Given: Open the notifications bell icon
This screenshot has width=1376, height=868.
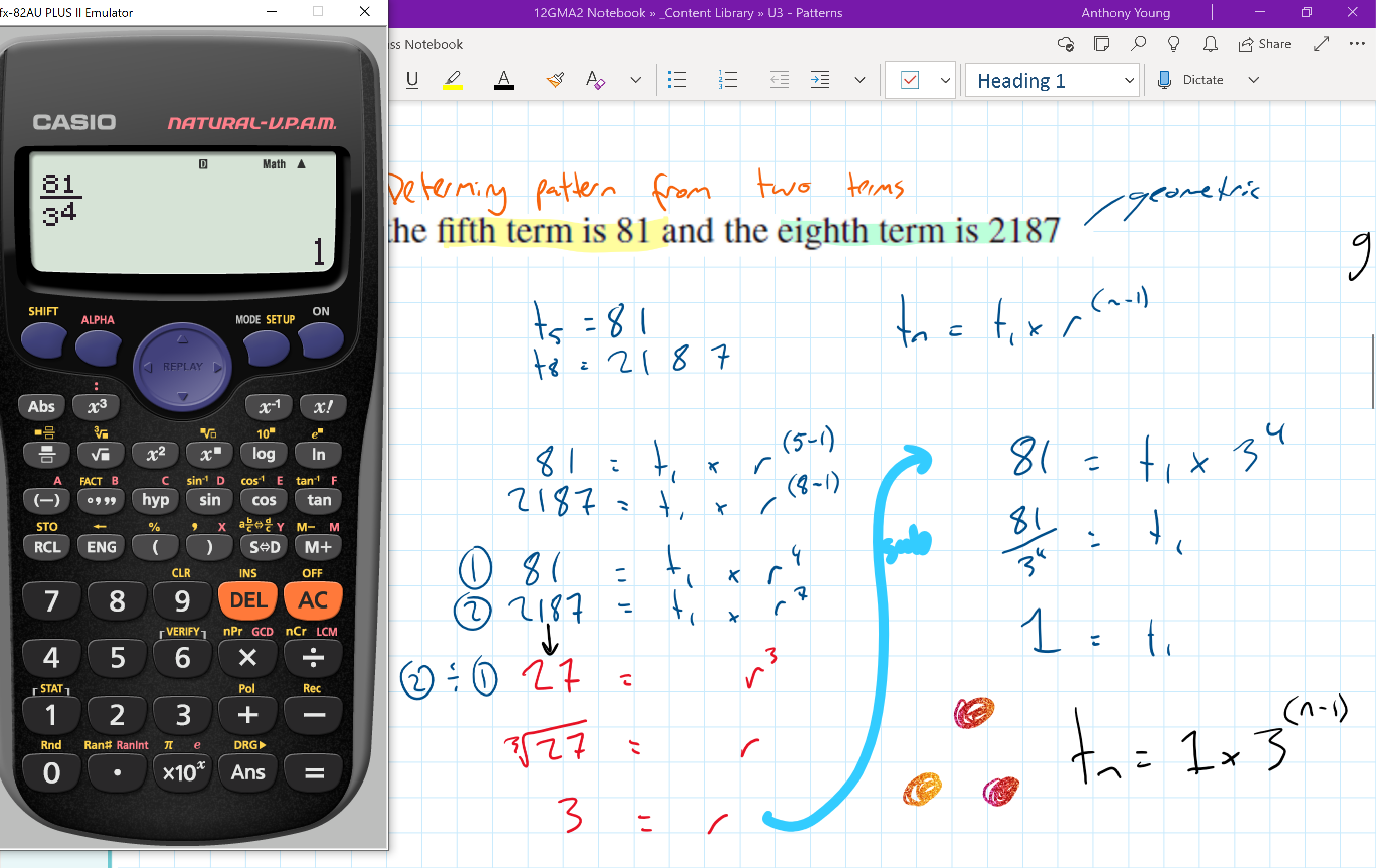Looking at the screenshot, I should click(x=1210, y=44).
